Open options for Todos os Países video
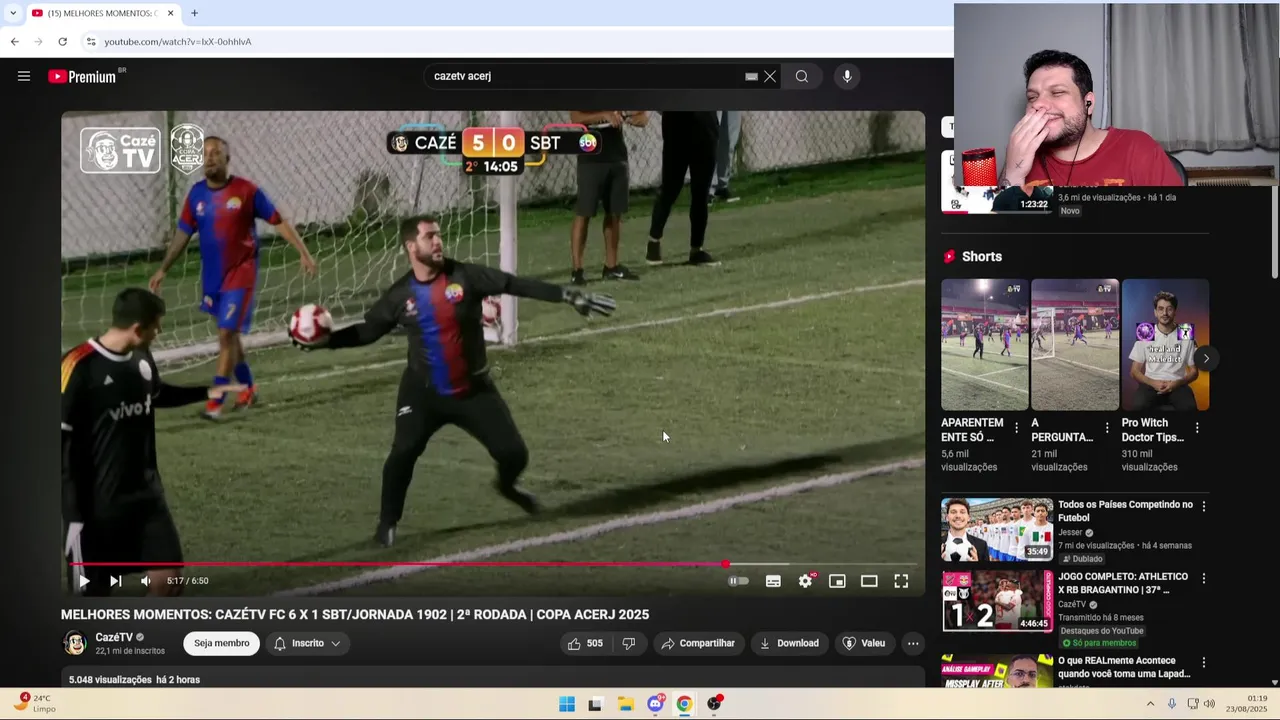 1204,507
